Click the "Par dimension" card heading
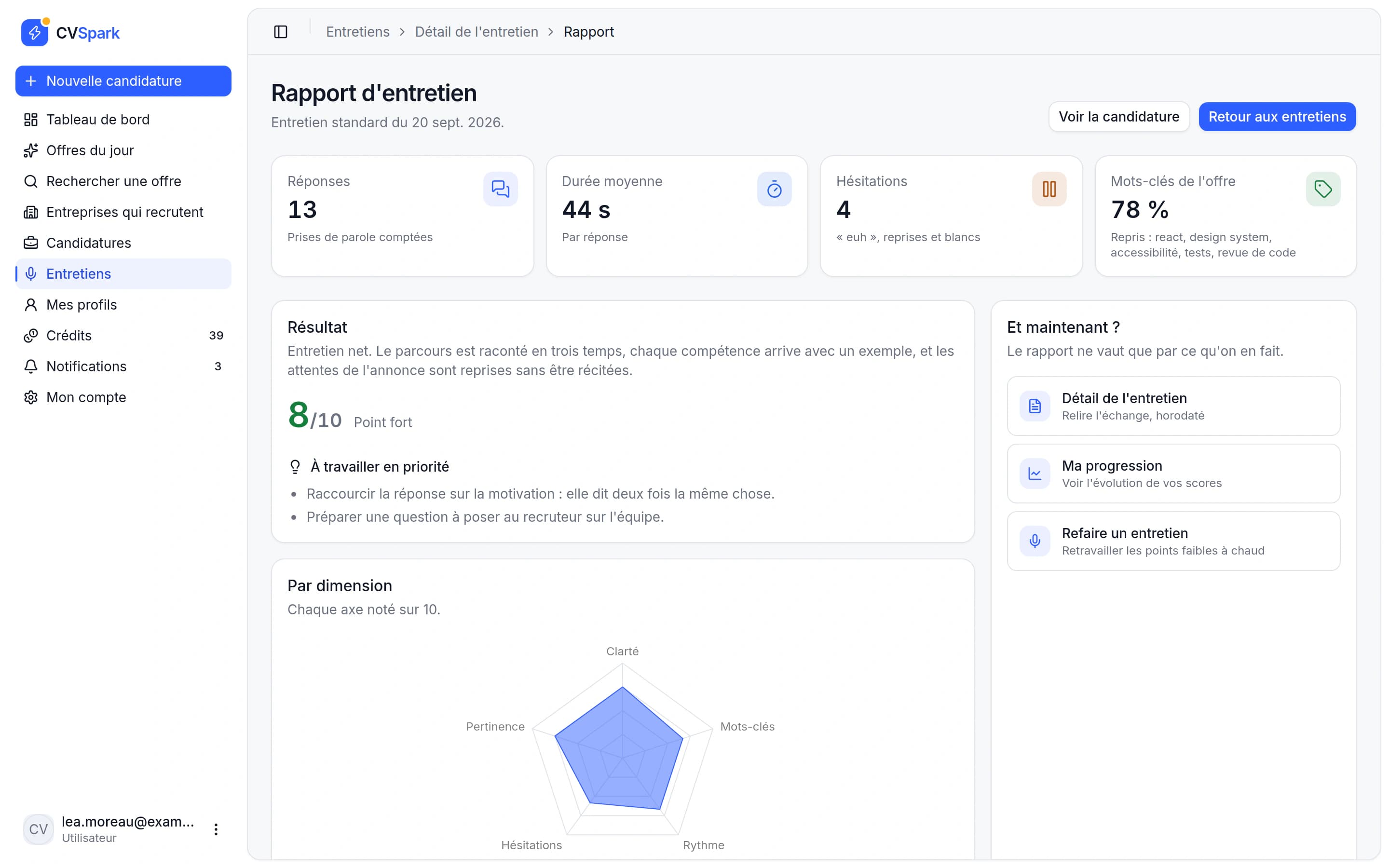The image size is (1389, 868). pyautogui.click(x=340, y=586)
